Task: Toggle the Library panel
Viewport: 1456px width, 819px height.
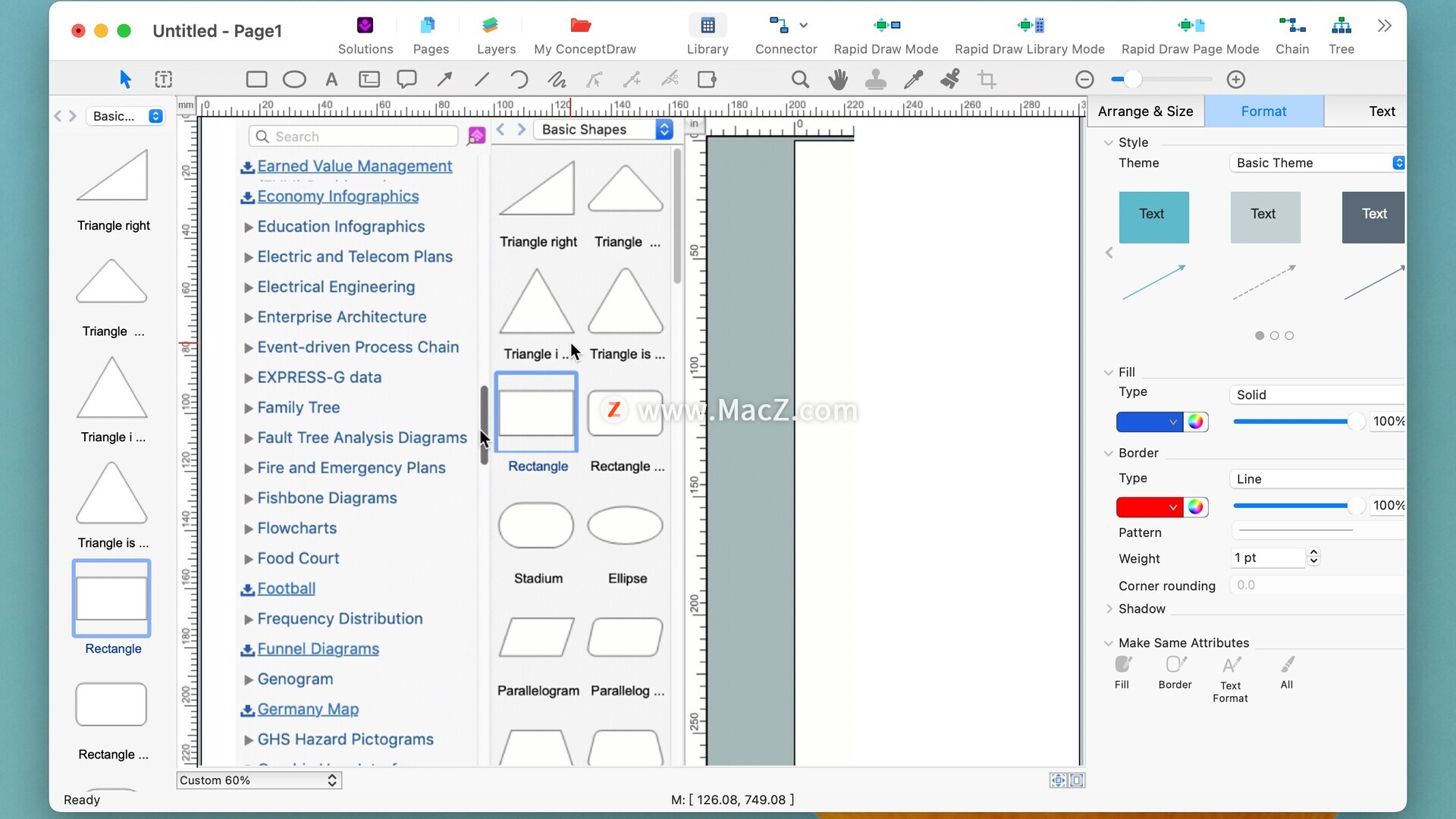Action: pyautogui.click(x=708, y=35)
